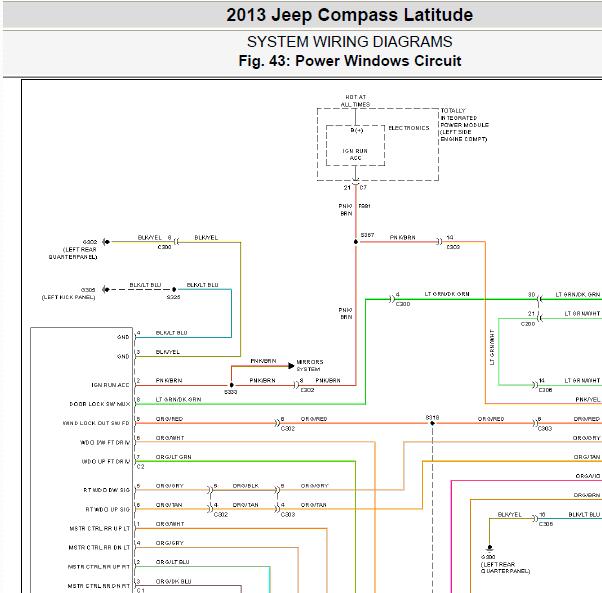The width and height of the screenshot is (602, 593).
Task: Select splice label "S325"
Action: coord(173,297)
